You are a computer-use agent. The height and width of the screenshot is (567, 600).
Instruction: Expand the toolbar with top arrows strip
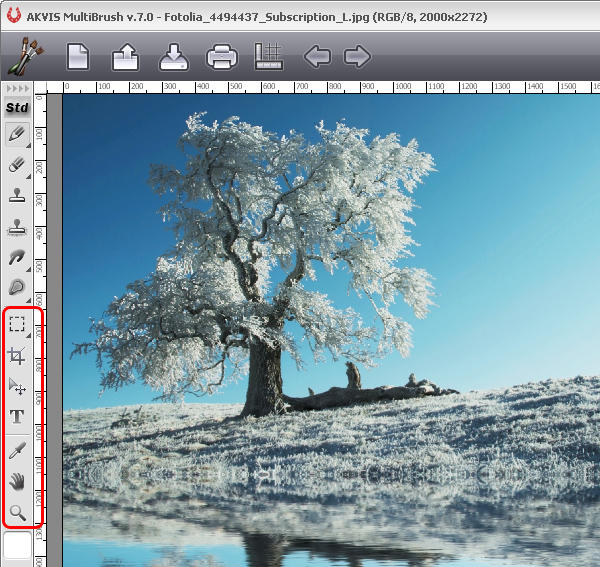click(18, 89)
